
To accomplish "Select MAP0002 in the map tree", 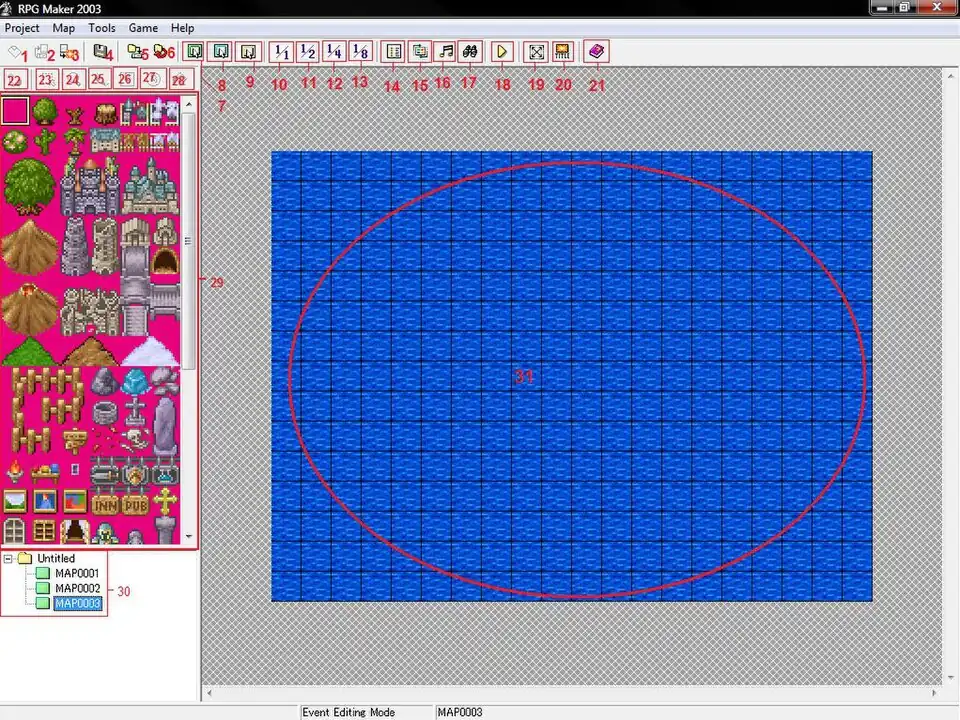I will coord(76,588).
